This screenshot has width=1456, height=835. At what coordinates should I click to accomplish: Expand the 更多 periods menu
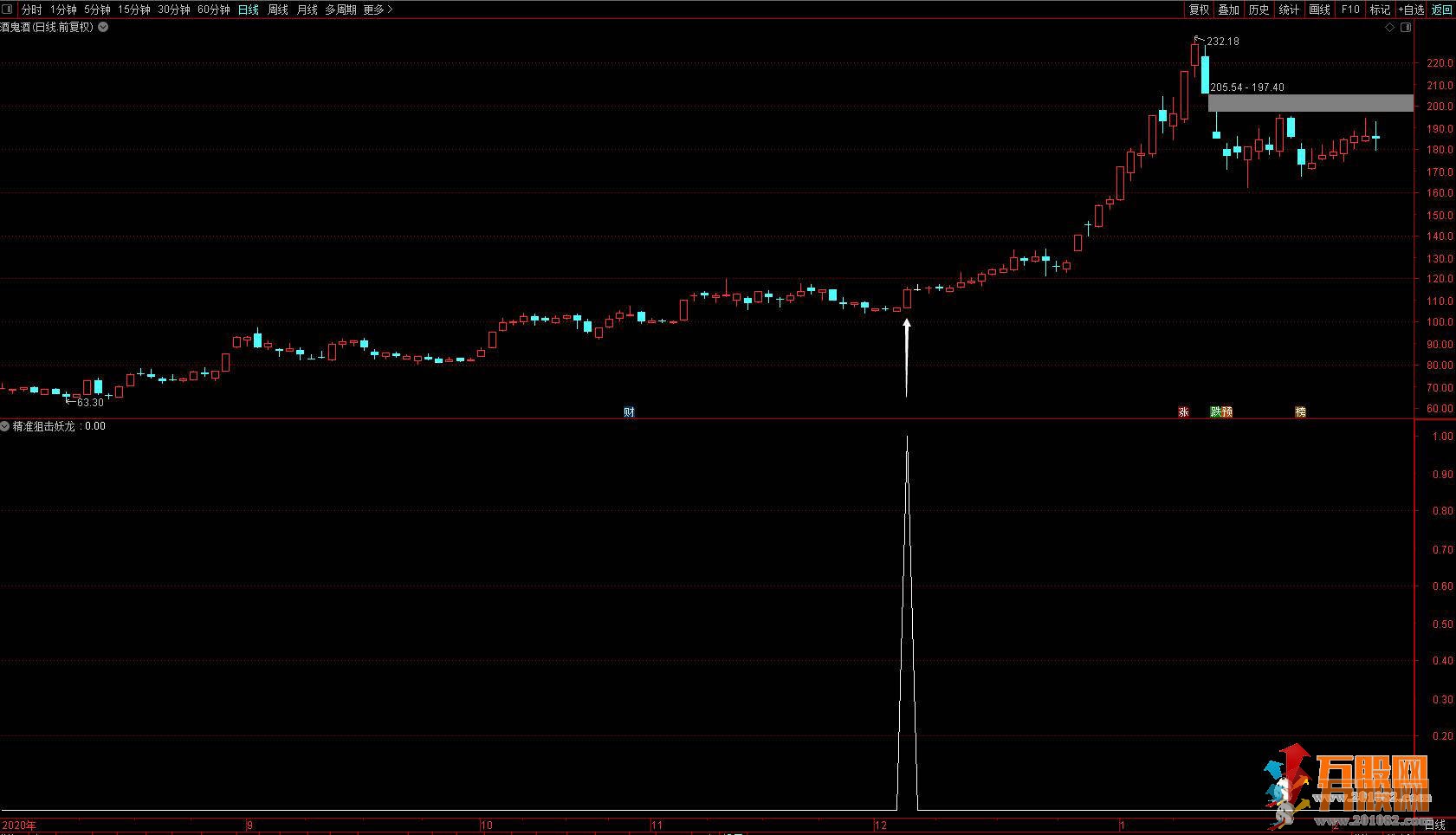(x=379, y=10)
